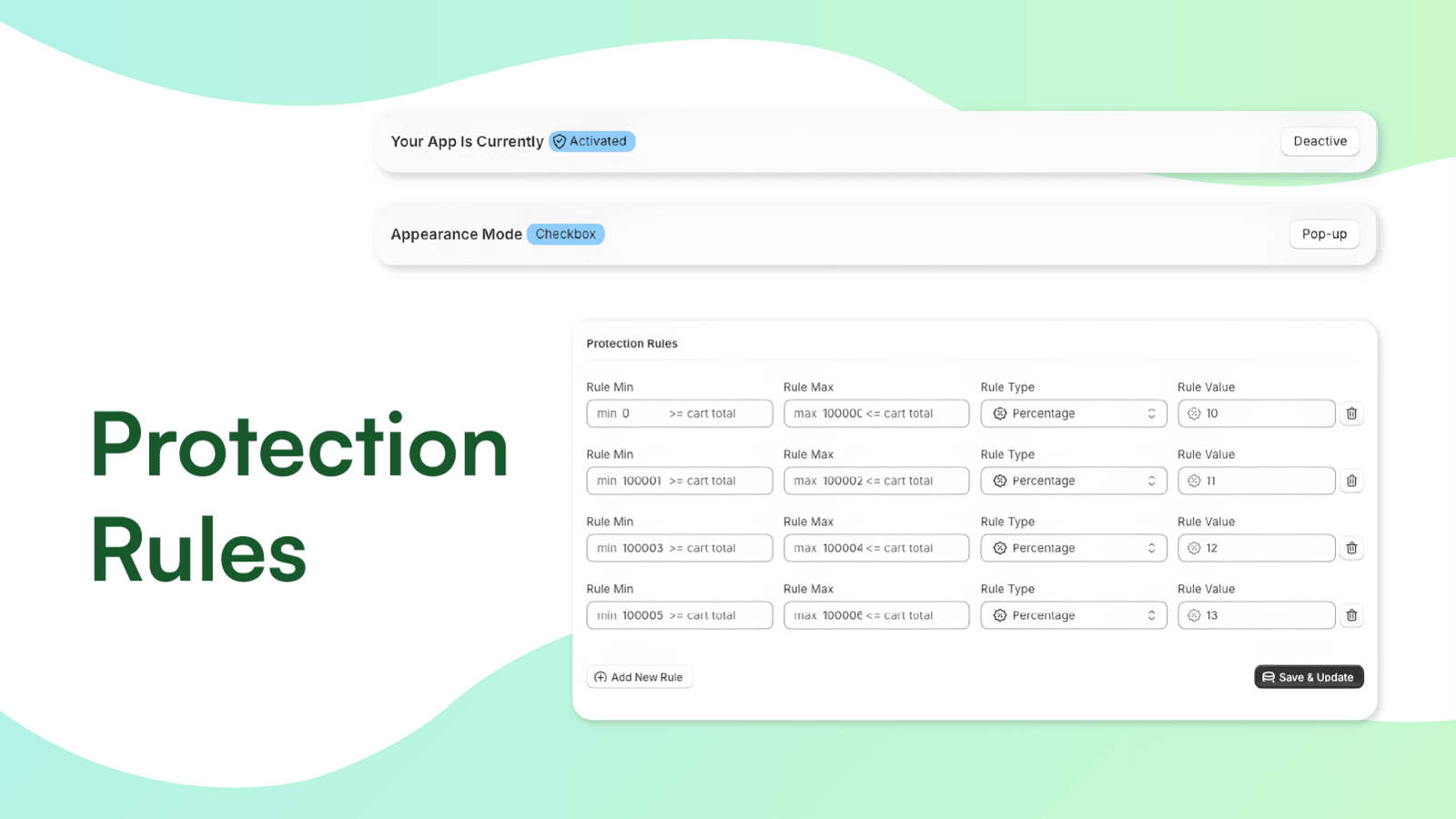Screen dimensions: 1456x819
Task: Click the Rule Min field showing min 100003
Action: (679, 548)
